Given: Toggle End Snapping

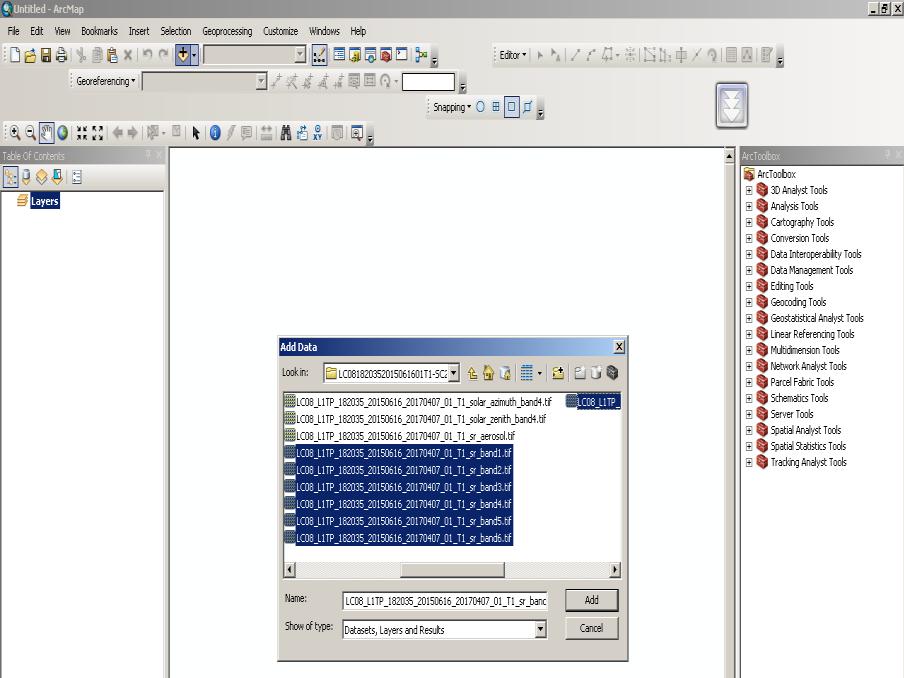Looking at the screenshot, I should (x=496, y=107).
